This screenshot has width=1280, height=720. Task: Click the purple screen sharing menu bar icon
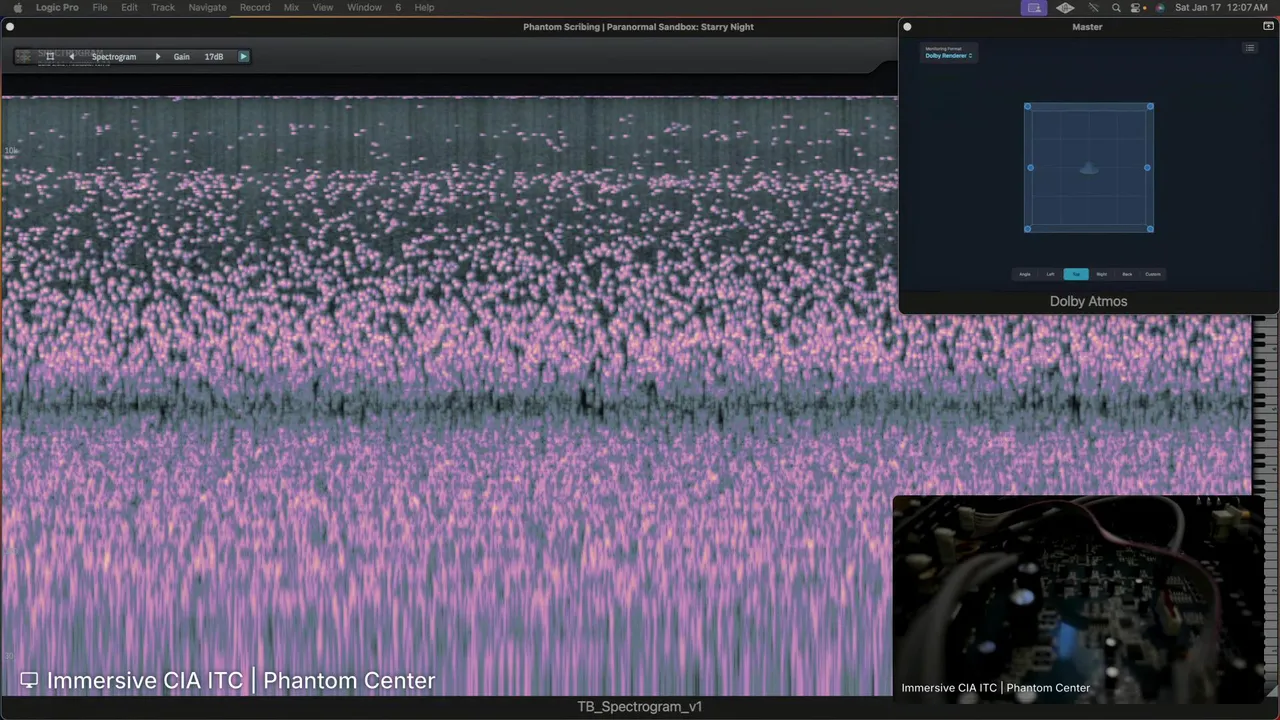(x=1034, y=7)
